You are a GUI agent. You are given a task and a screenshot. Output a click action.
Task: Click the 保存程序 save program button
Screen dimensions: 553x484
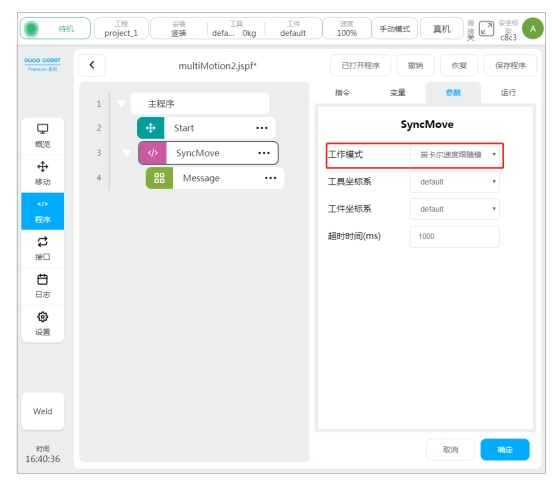pos(510,65)
